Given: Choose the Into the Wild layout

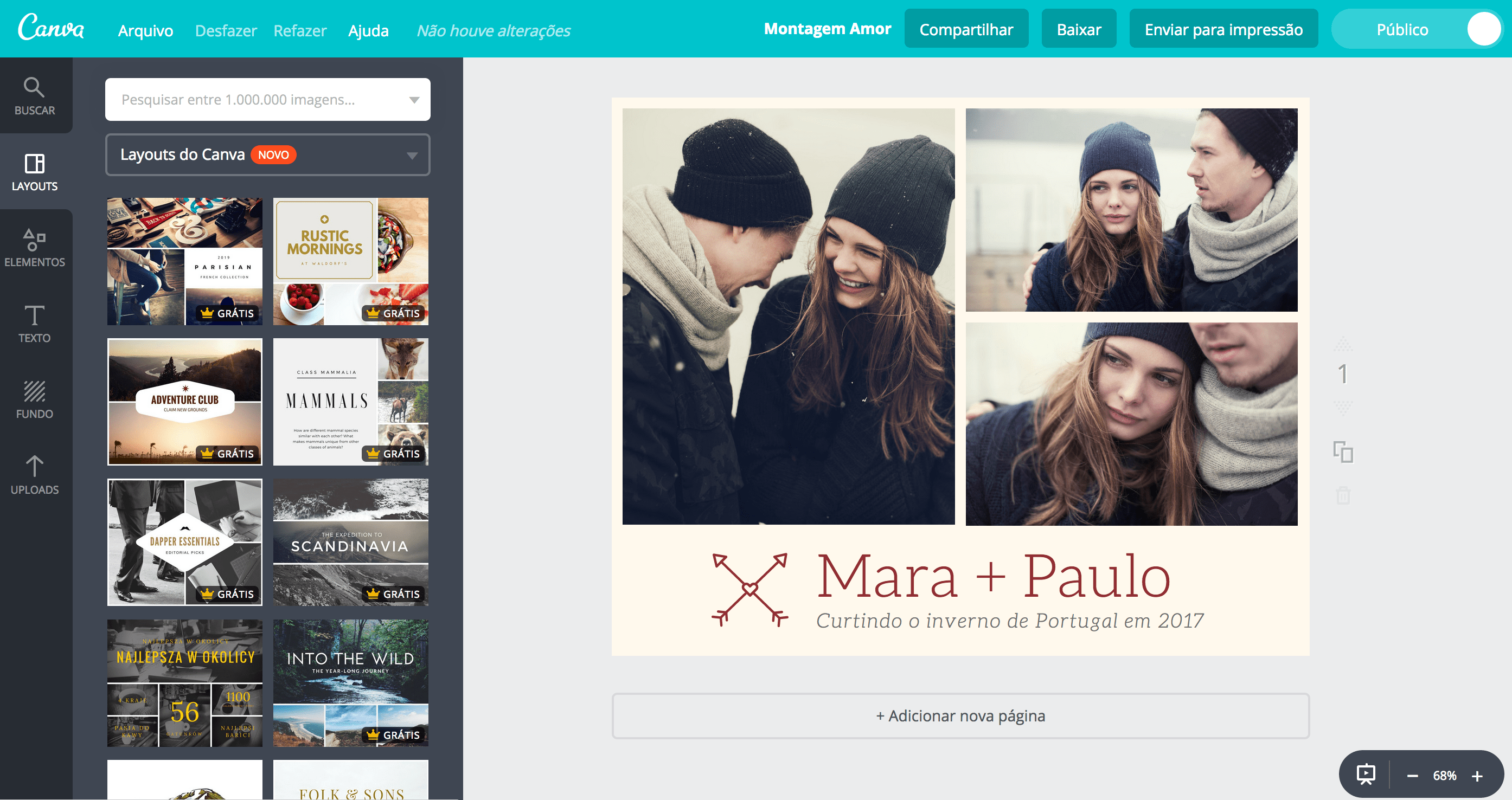Looking at the screenshot, I should click(x=351, y=683).
